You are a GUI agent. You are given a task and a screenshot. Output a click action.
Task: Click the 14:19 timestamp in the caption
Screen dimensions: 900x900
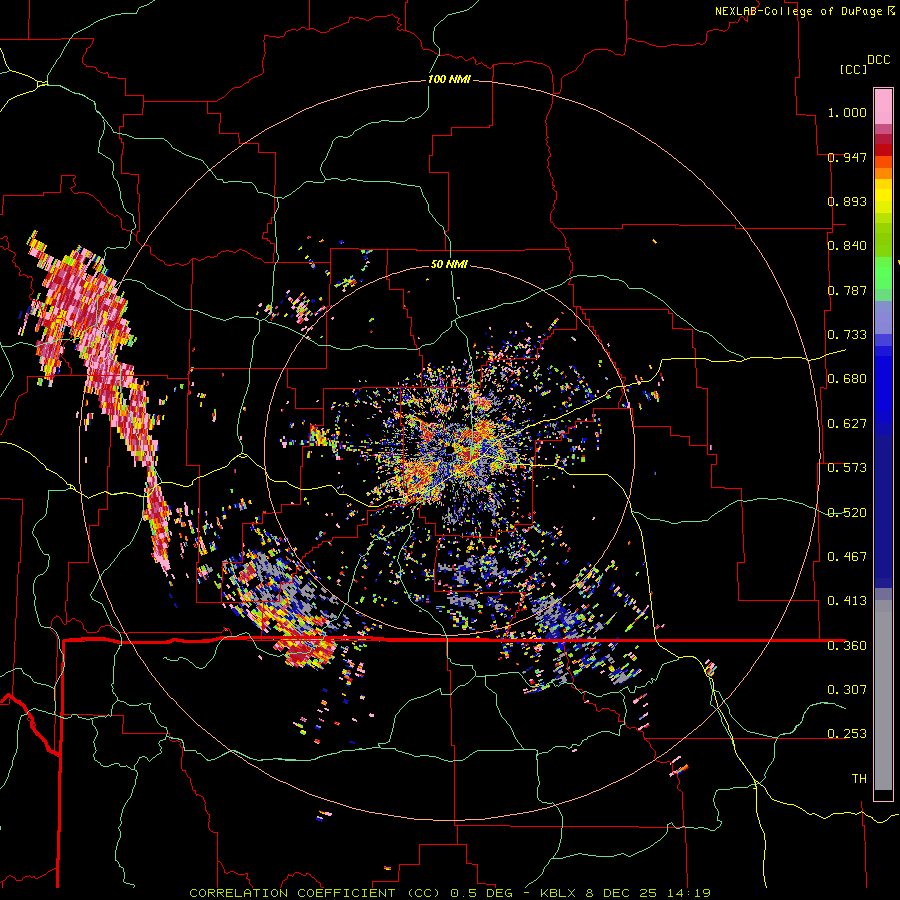click(689, 893)
